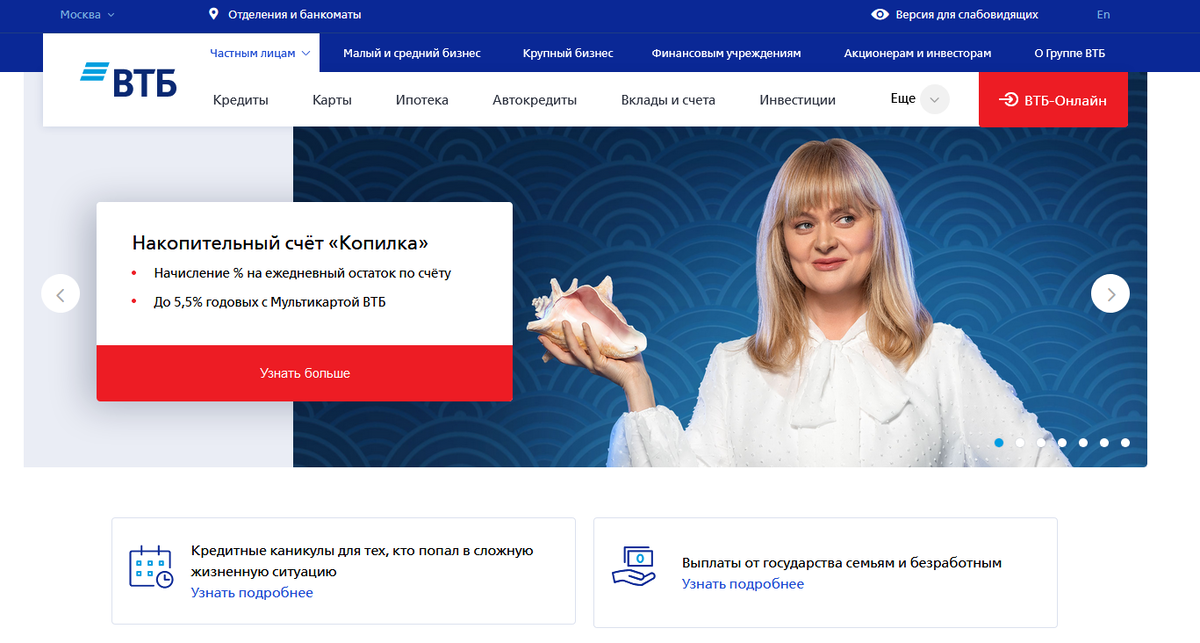Select the fifth carousel dot
Viewport: 1200px width, 643px height.
pyautogui.click(x=1083, y=442)
